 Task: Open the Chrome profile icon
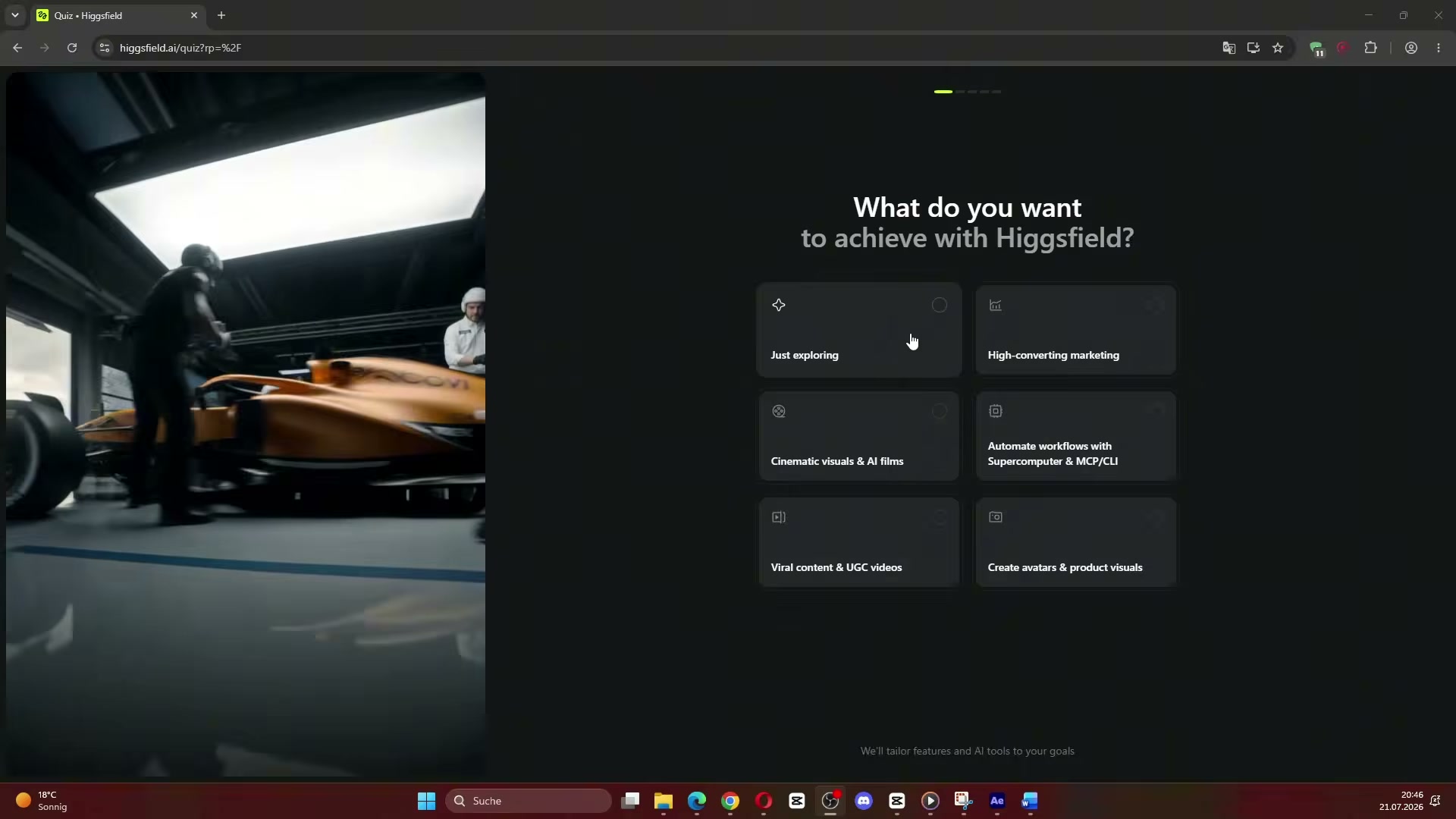(1411, 48)
